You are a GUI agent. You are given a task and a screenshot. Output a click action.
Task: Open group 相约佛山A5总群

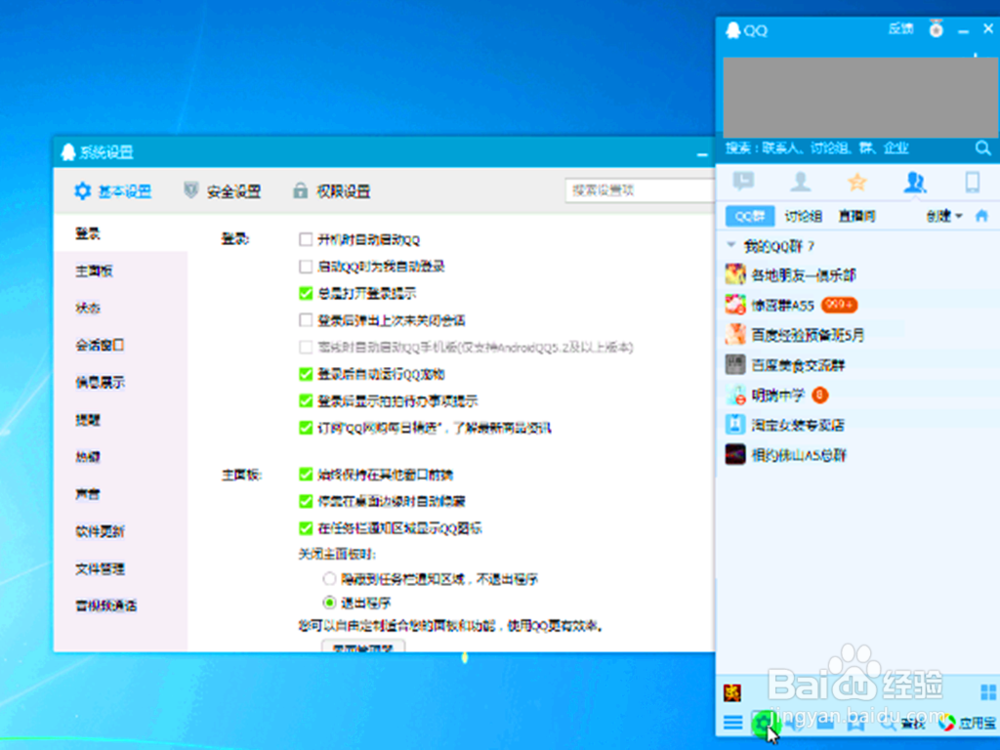[x=858, y=455]
